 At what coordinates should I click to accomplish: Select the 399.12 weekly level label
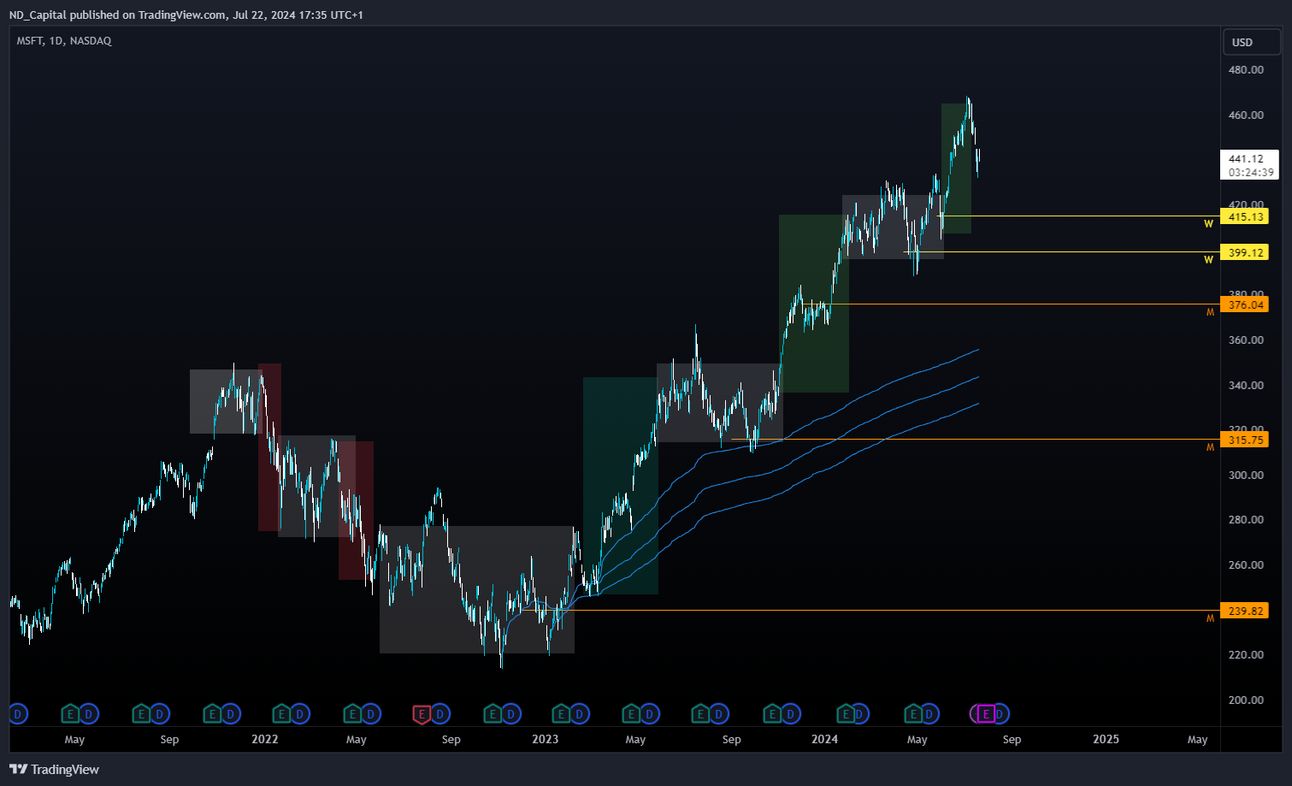(1245, 253)
